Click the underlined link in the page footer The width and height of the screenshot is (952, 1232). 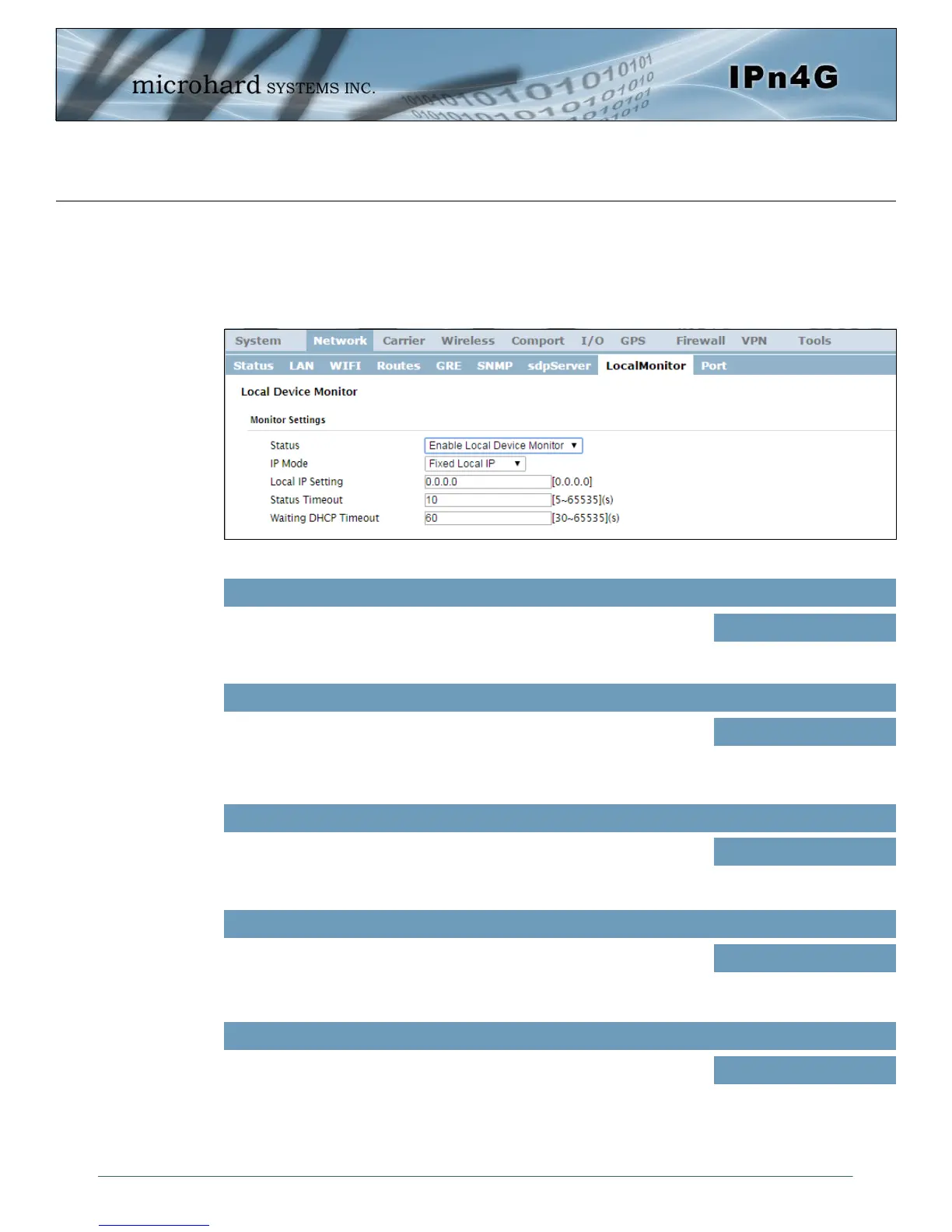(154, 1224)
